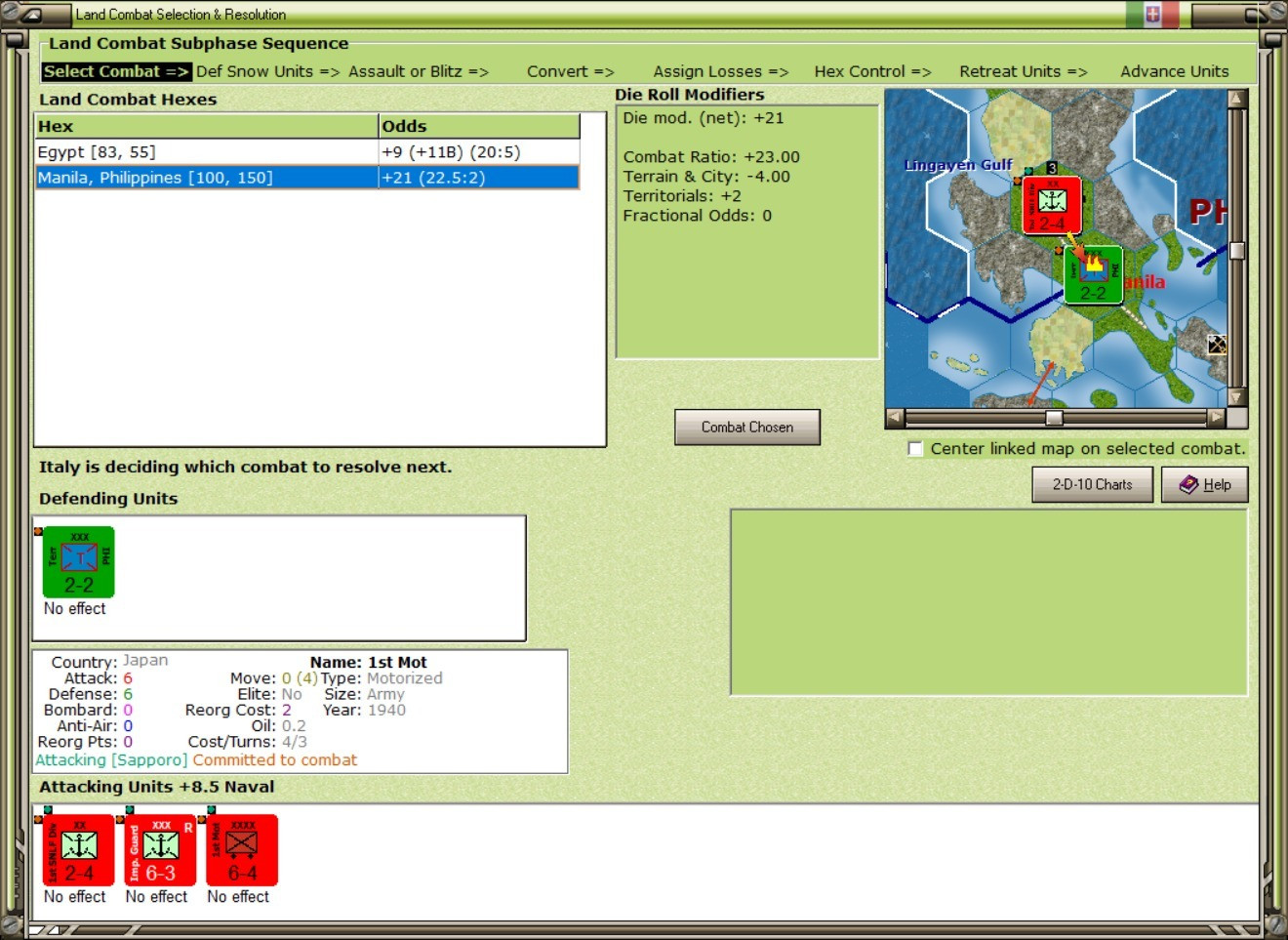Select the attacking 1st SNLF 2-4 counter
Viewport: 1288px width, 940px height.
point(79,850)
